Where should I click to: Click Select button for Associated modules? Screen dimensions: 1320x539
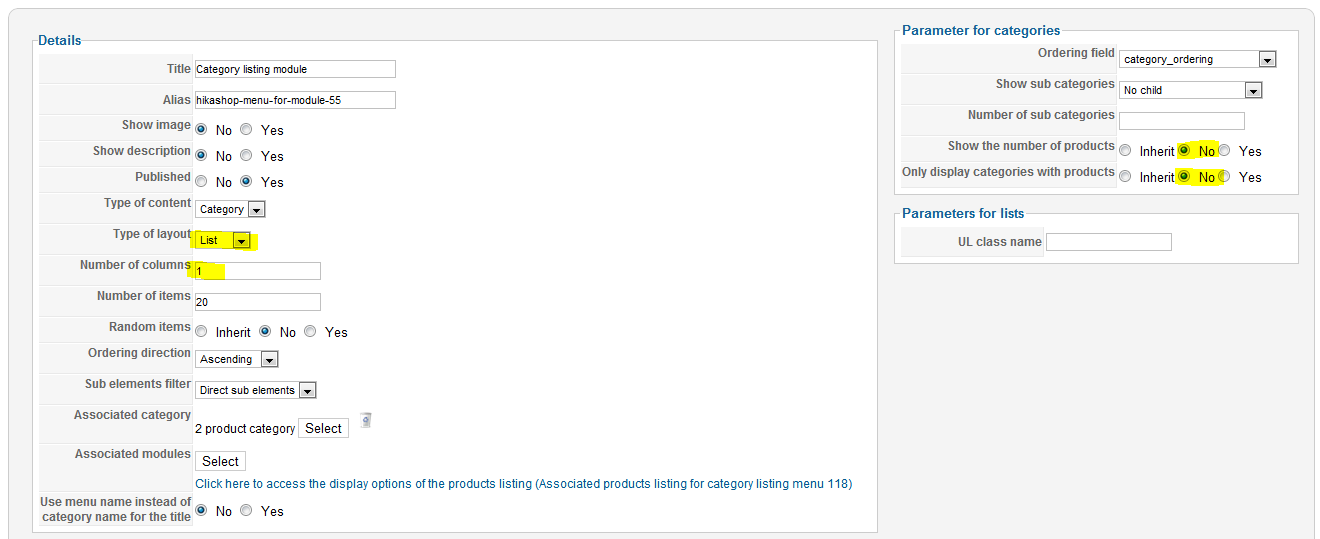220,461
